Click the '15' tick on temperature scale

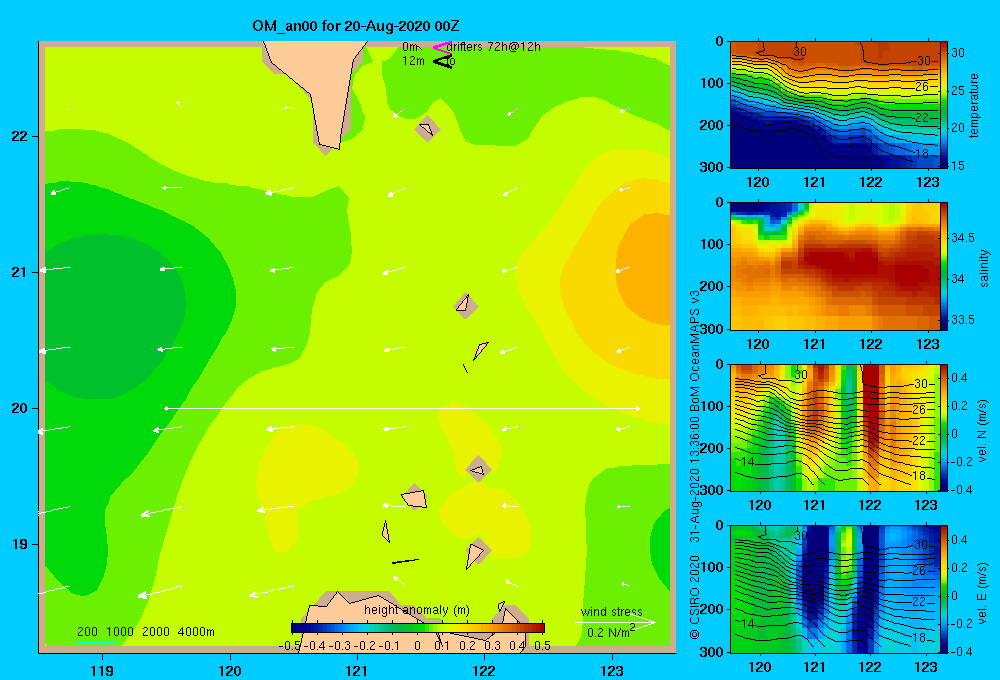[958, 165]
